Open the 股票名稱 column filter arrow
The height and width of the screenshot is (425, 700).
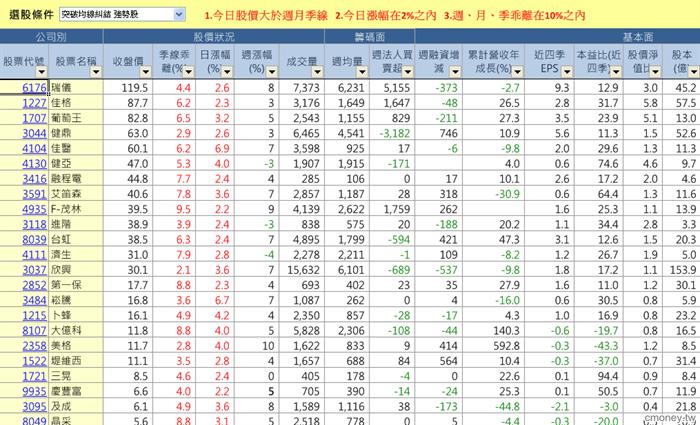96,72
